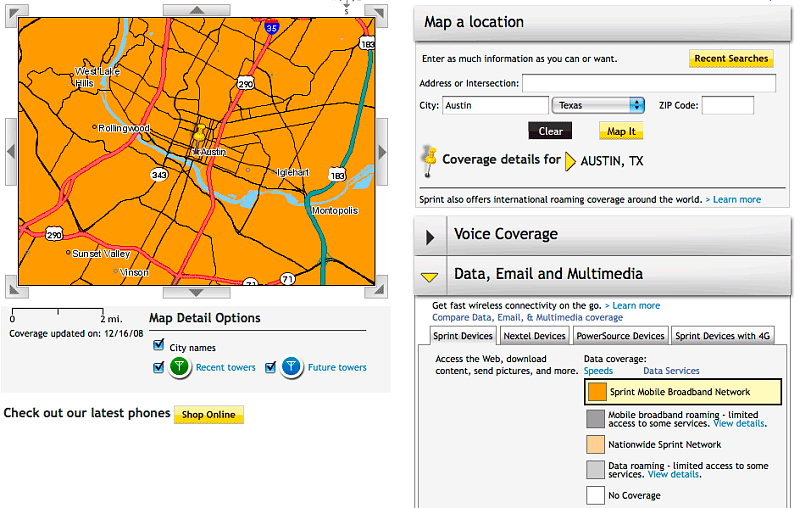This screenshot has height=508, width=800.
Task: Select the Nationwide Sprint Network peach swatch
Action: coord(595,444)
